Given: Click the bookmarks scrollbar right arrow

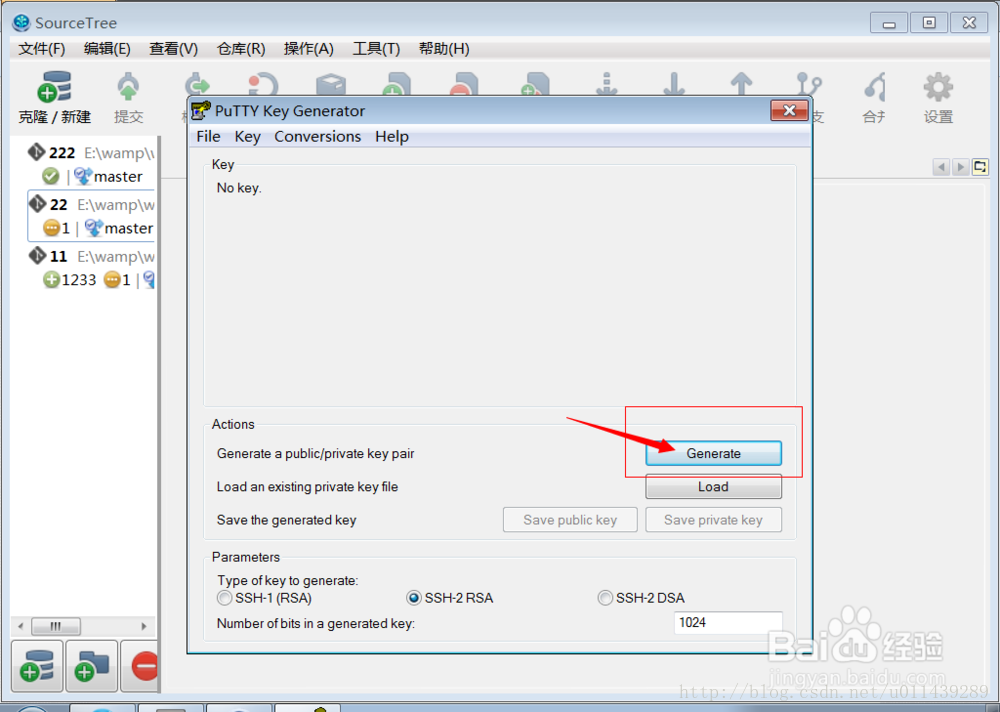Looking at the screenshot, I should [143, 626].
